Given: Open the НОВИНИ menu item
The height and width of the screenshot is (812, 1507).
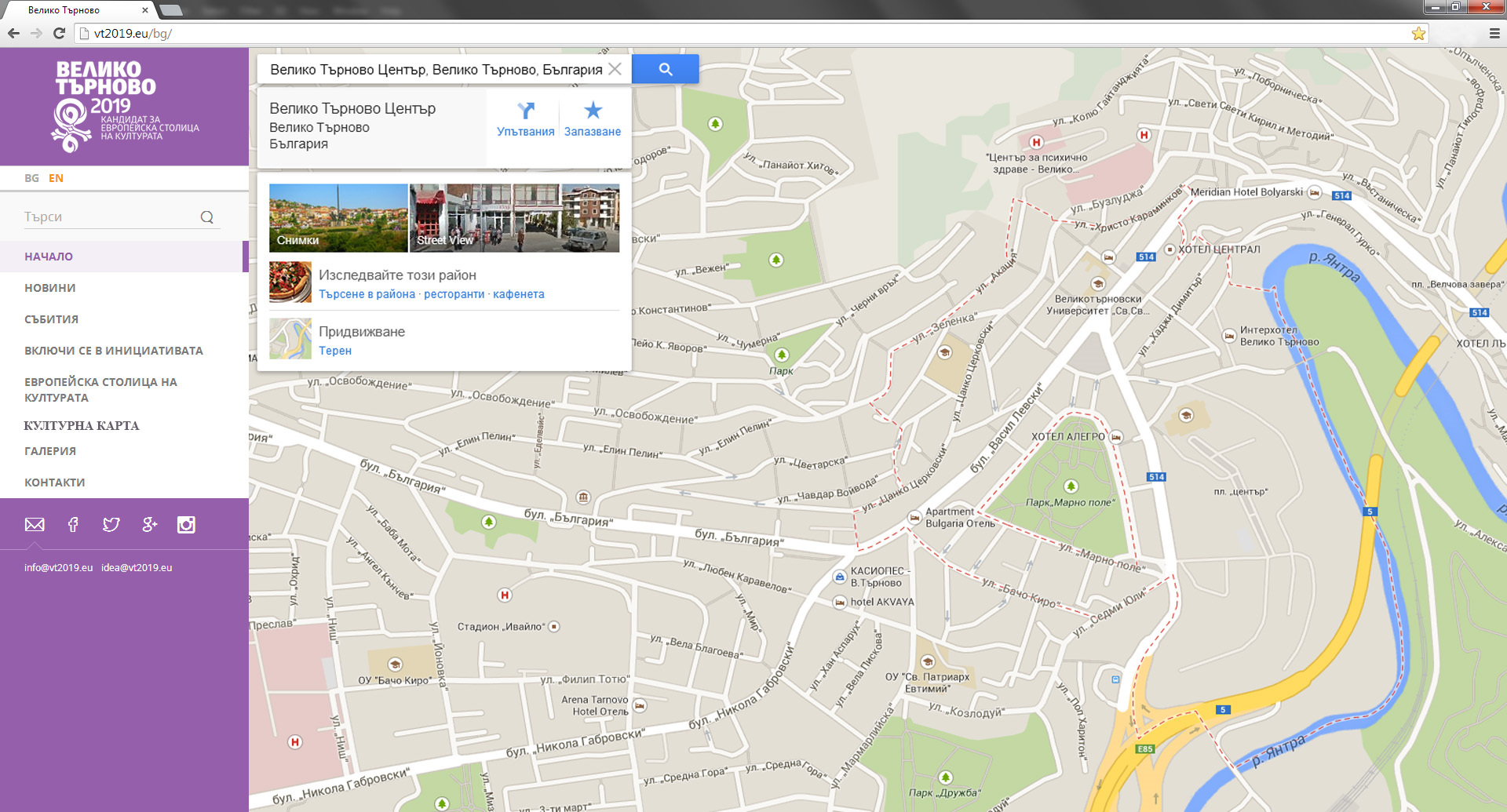Looking at the screenshot, I should tap(50, 288).
